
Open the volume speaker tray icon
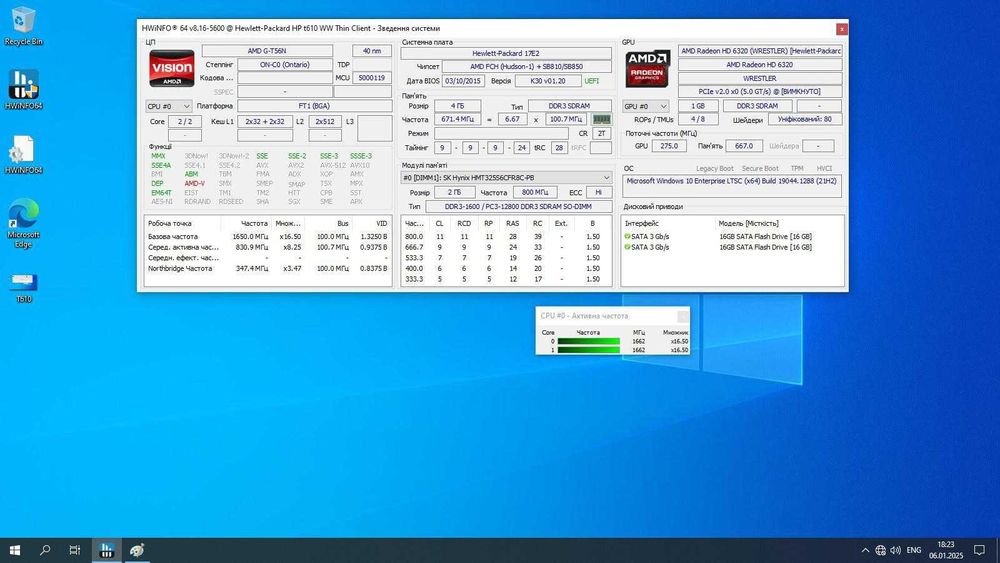coord(895,550)
